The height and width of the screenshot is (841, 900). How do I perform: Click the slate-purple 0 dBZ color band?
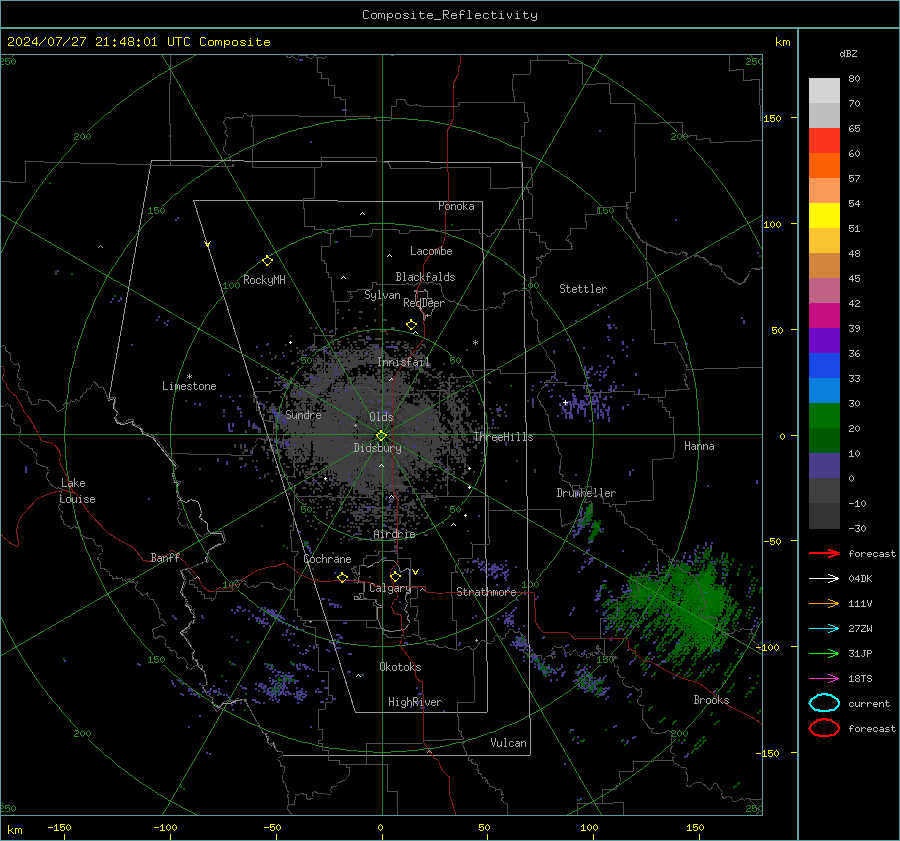tap(824, 466)
